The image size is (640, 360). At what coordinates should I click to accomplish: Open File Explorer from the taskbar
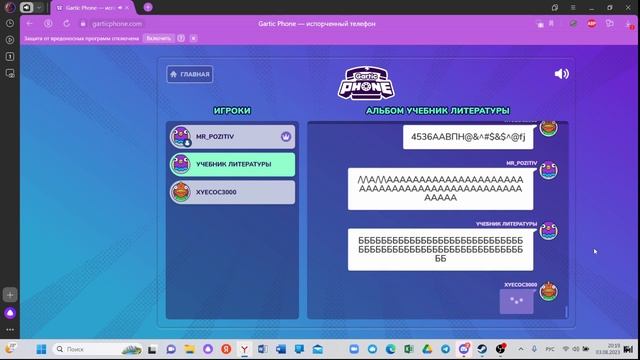point(189,349)
